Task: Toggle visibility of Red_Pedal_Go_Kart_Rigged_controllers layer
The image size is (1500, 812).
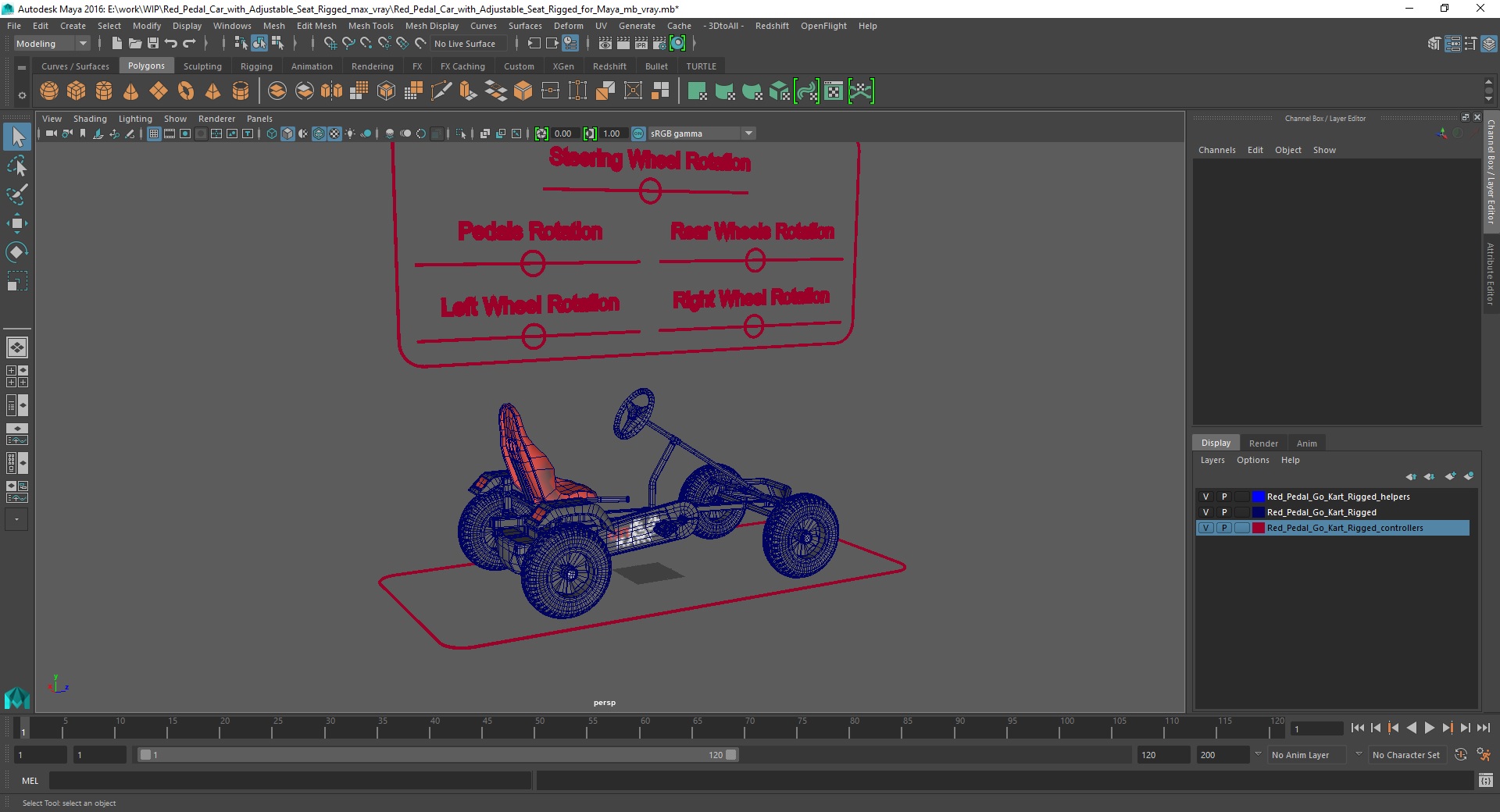Action: (x=1205, y=528)
